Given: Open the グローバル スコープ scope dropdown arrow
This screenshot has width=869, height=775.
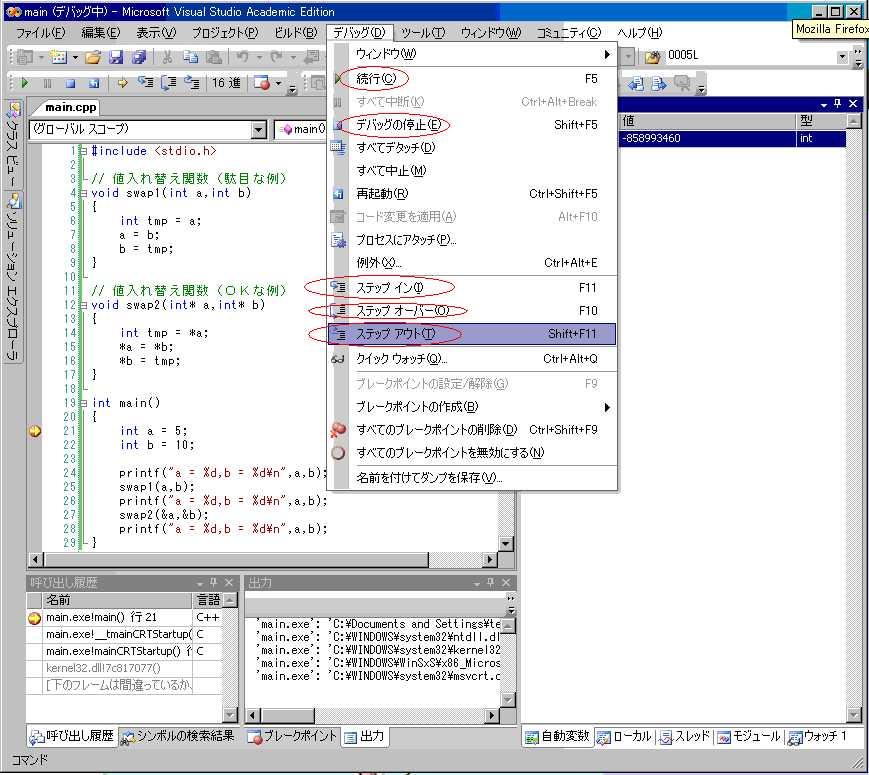Looking at the screenshot, I should (258, 130).
